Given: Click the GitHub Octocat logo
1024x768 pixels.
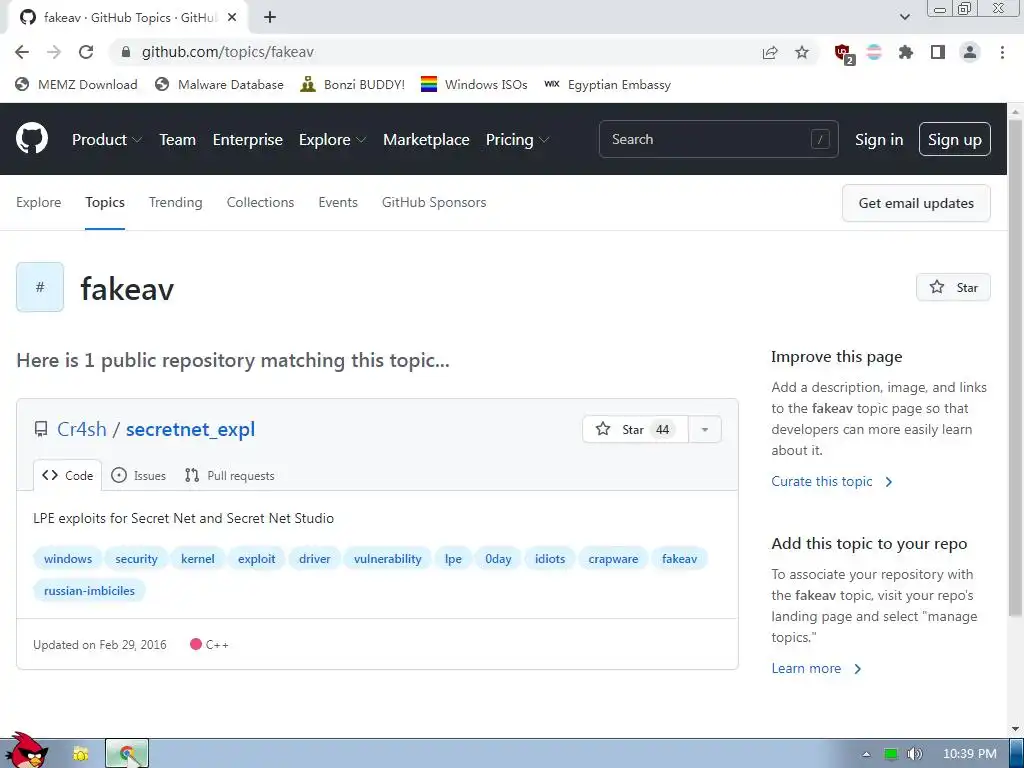Looking at the screenshot, I should pyautogui.click(x=32, y=138).
